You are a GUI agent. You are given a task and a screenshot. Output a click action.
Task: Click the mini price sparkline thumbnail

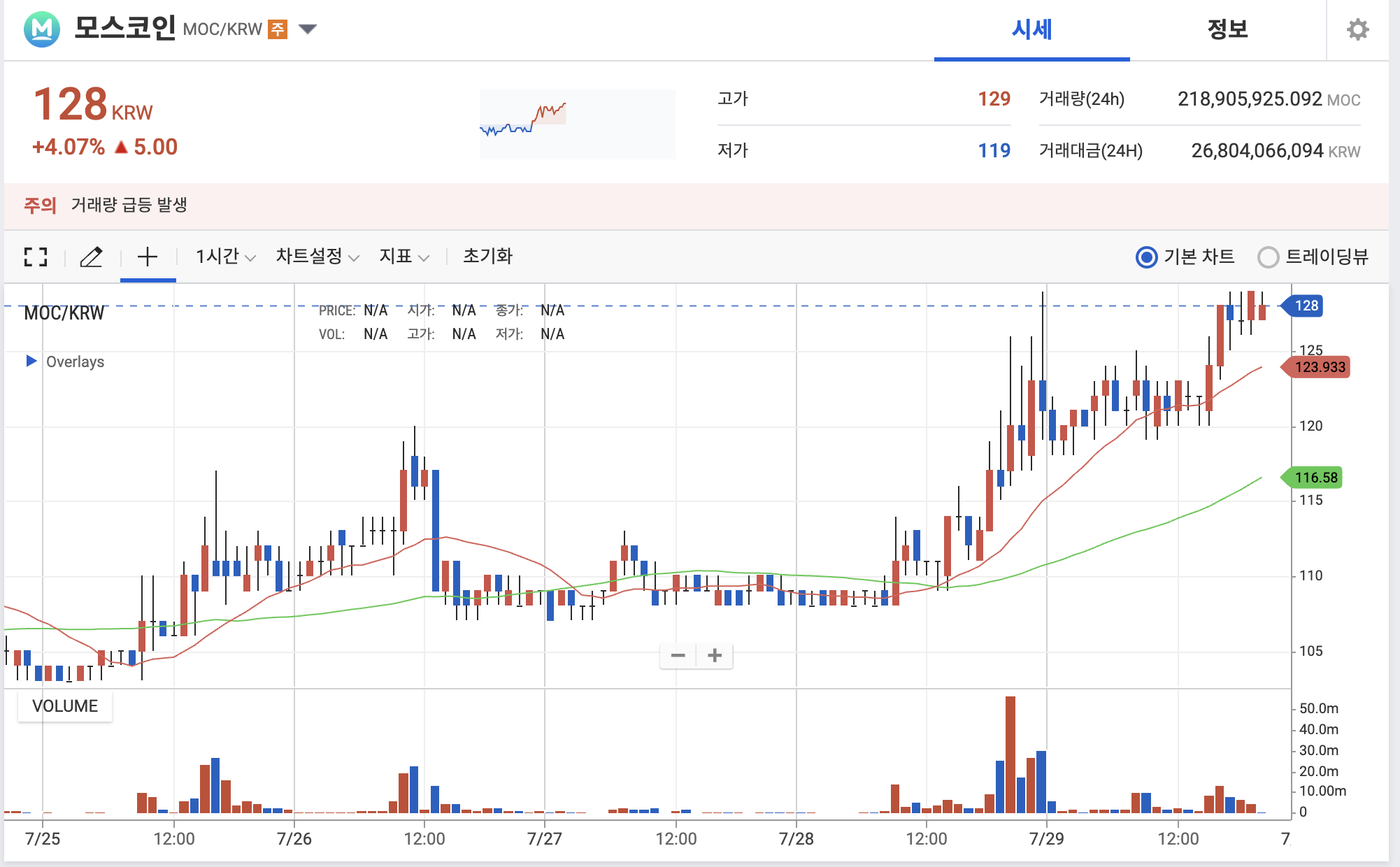tap(577, 124)
